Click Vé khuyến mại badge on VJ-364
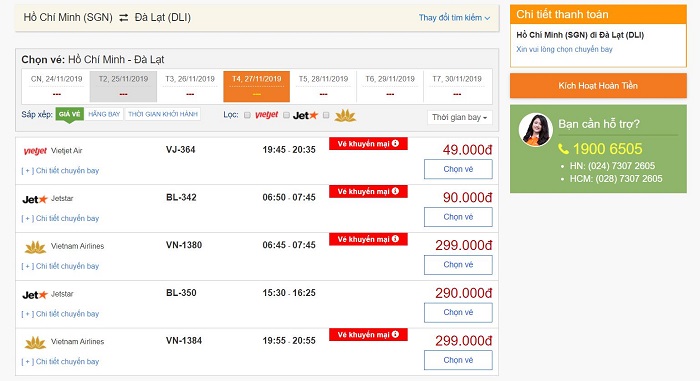Screen dimensions: 700x381 pos(368,144)
